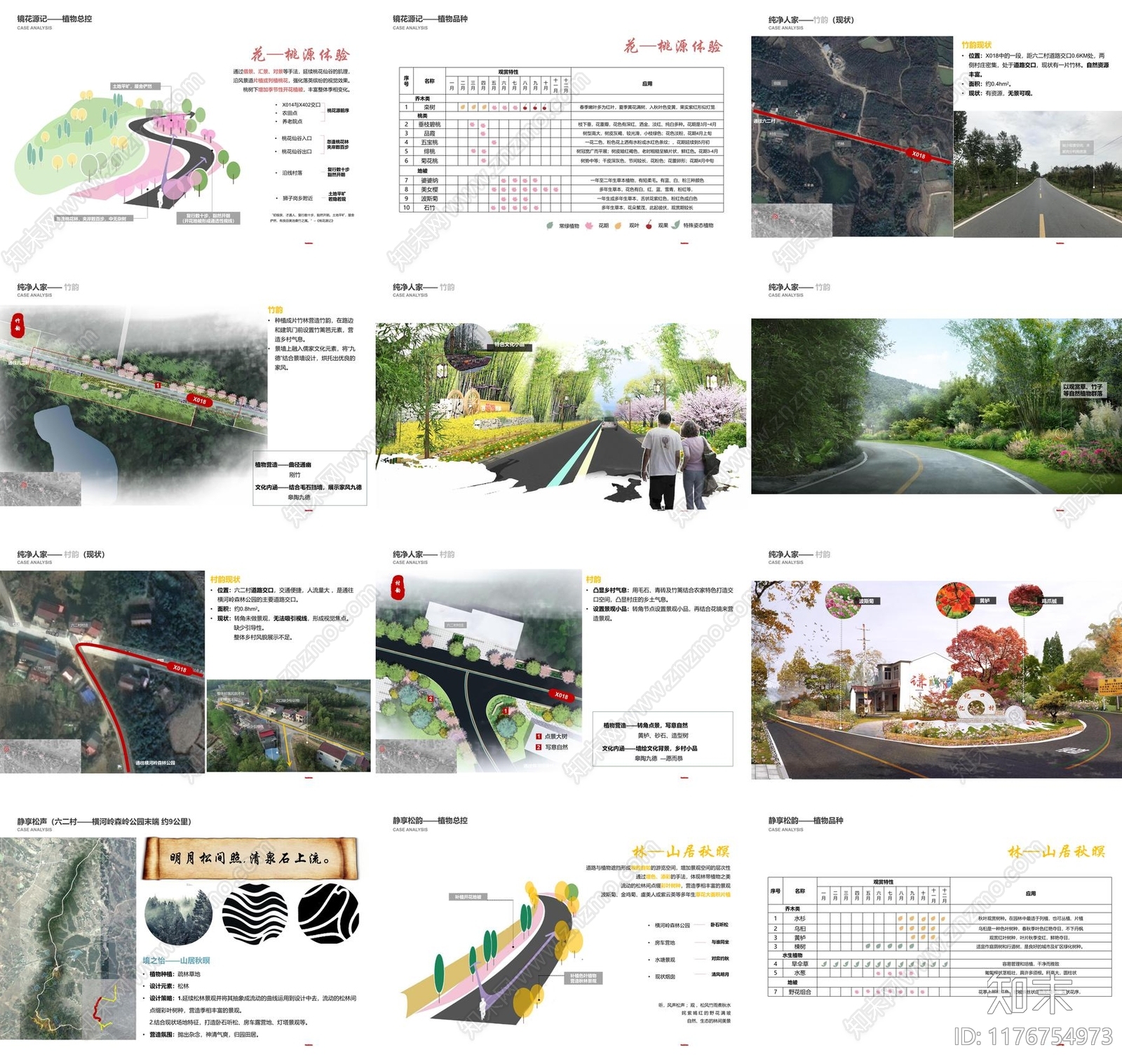The height and width of the screenshot is (1064, 1122).
Task: Open the village aerial map with red curved road
Action: click(x=102, y=671)
